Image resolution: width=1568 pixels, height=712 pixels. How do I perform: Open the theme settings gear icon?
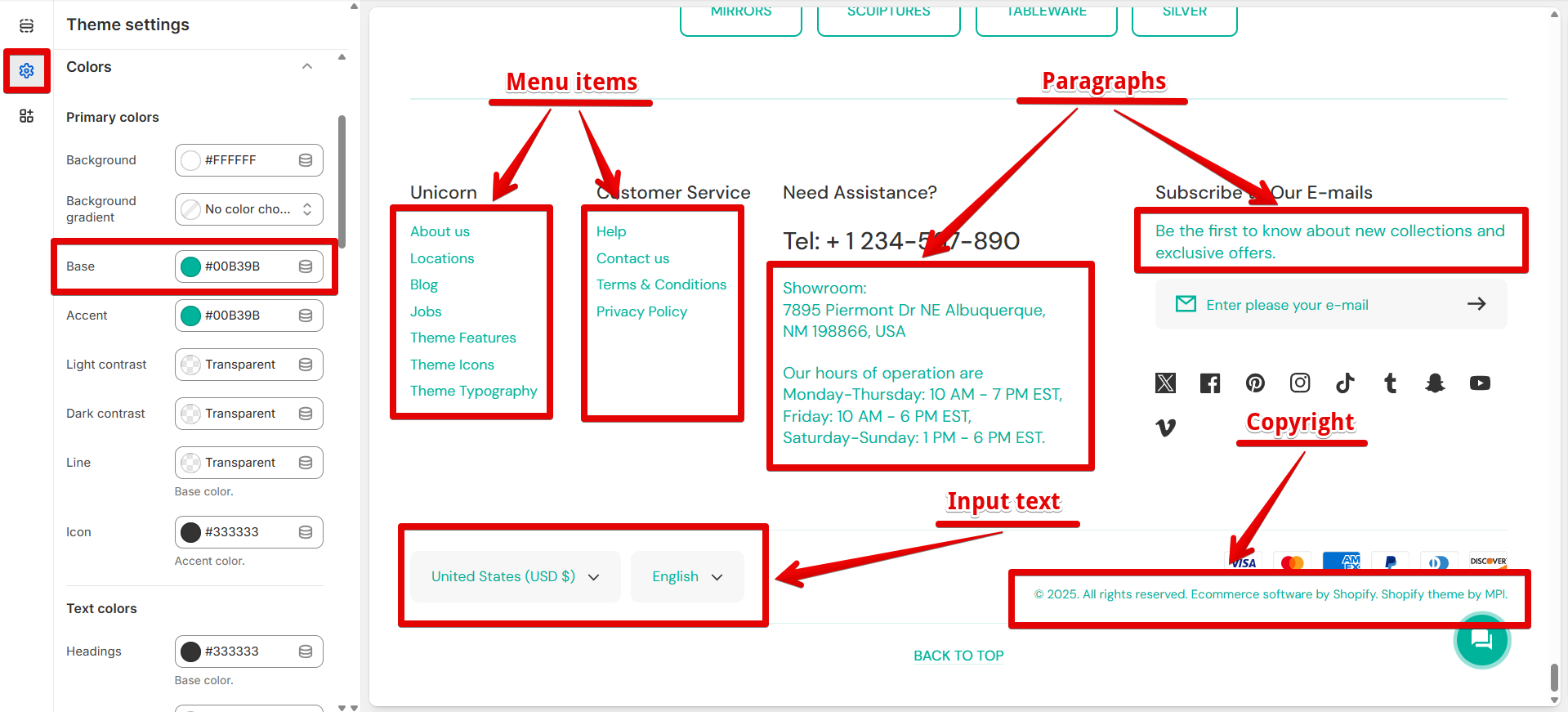click(x=26, y=71)
